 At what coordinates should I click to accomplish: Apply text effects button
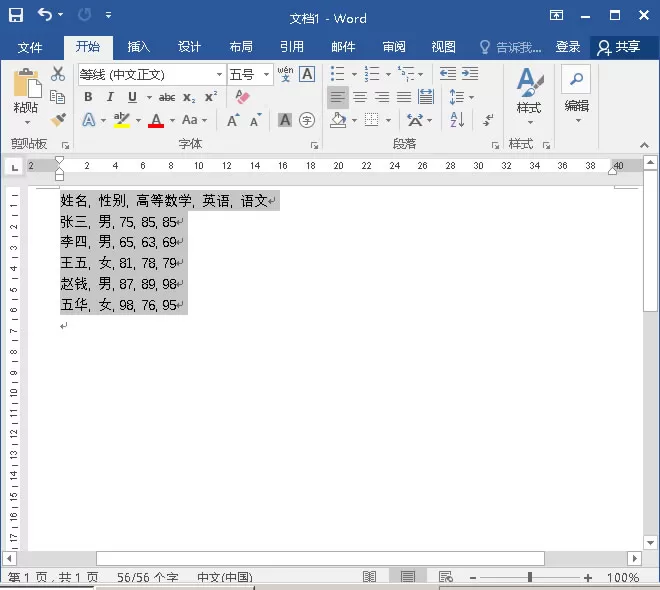(88, 120)
